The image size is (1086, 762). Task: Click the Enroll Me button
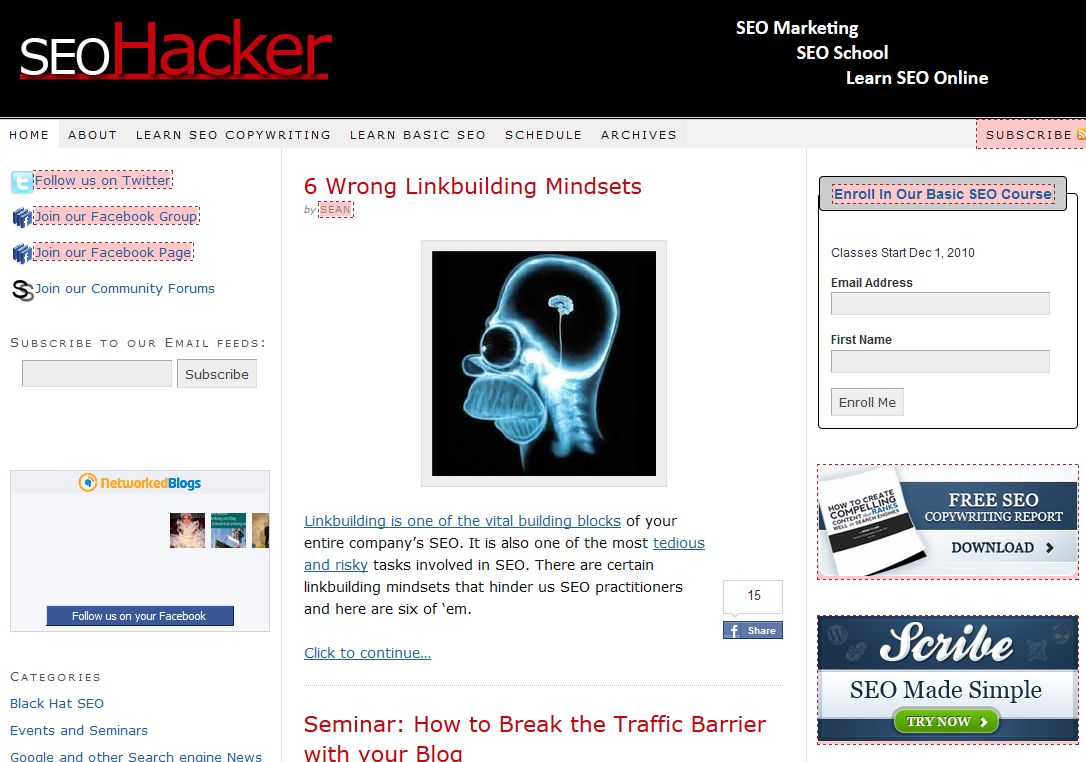[x=867, y=402]
